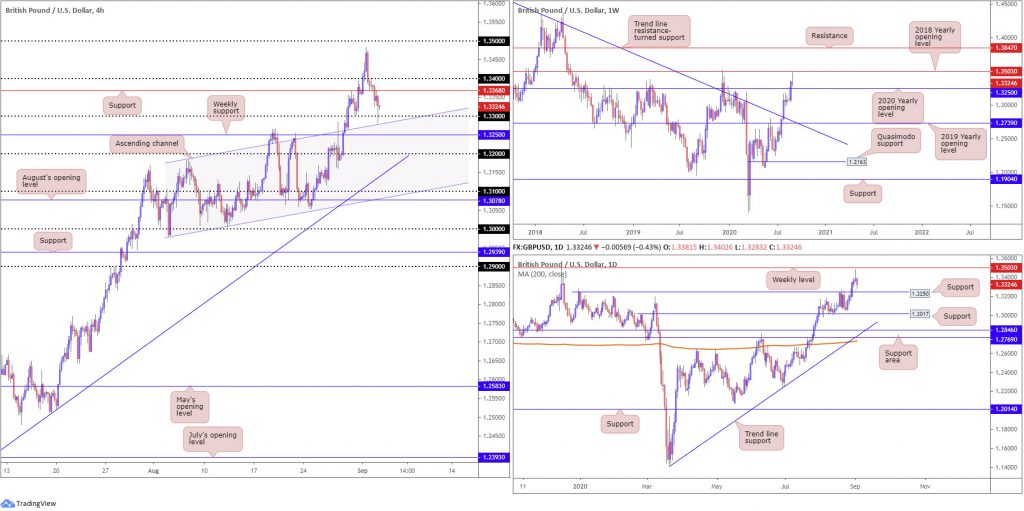Click the black 1.32000 round-number label
Image resolution: width=1024 pixels, height=511 pixels.
pos(492,154)
